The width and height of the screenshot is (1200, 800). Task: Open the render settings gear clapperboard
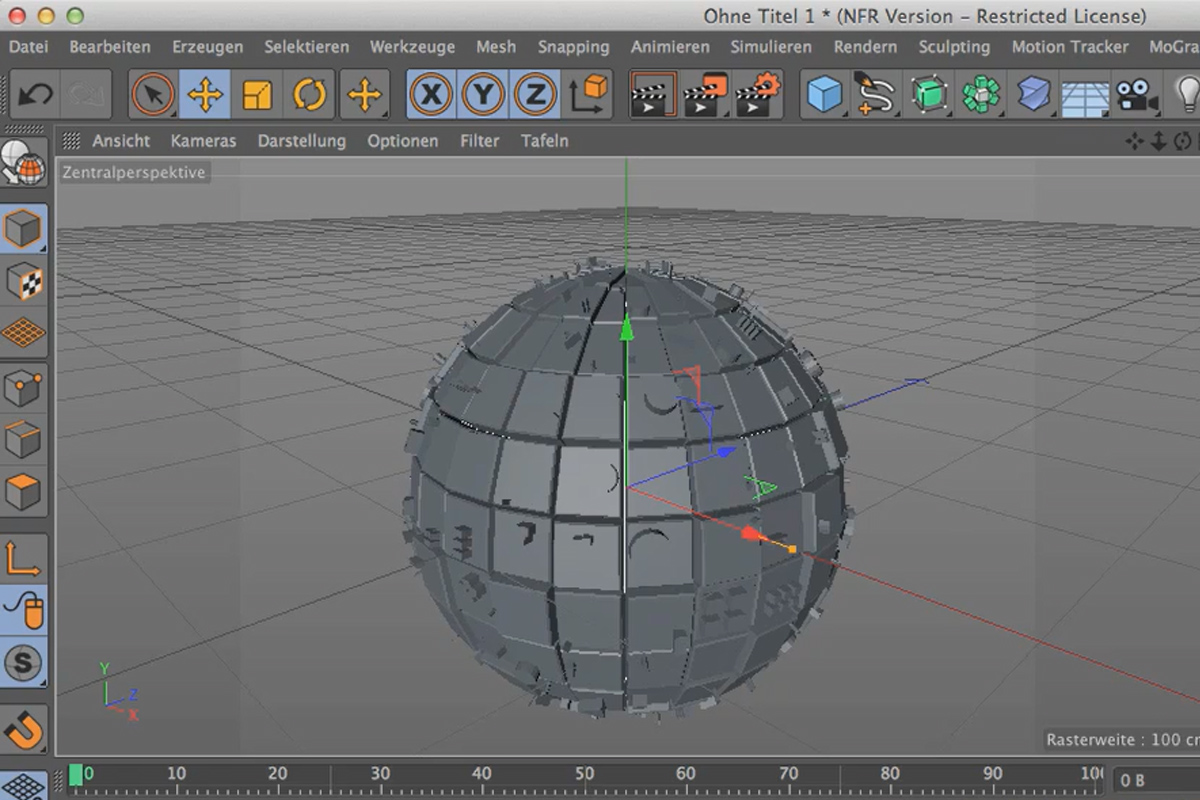click(x=758, y=95)
